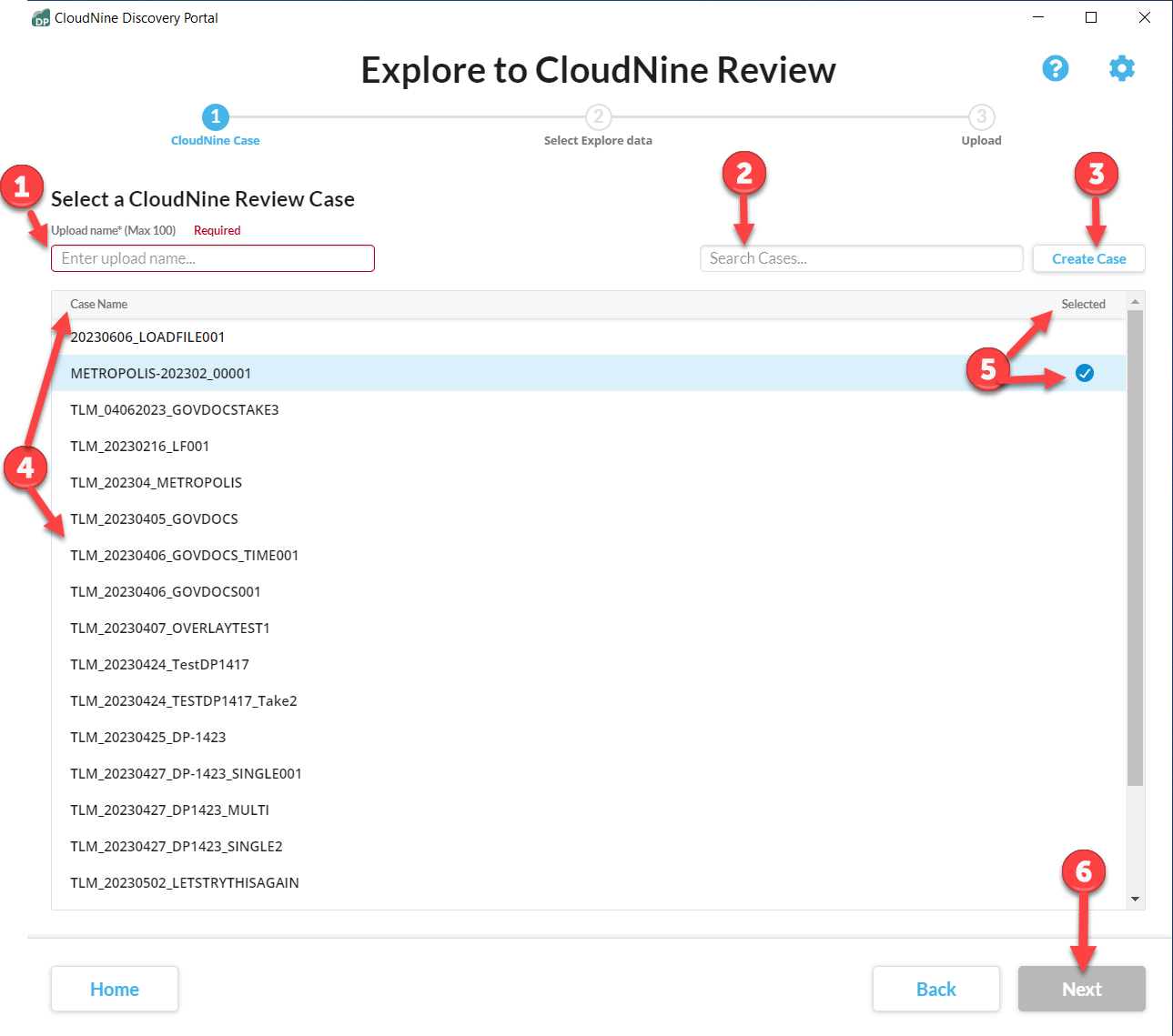Select case 20230606_LOADFILE001

589,337
